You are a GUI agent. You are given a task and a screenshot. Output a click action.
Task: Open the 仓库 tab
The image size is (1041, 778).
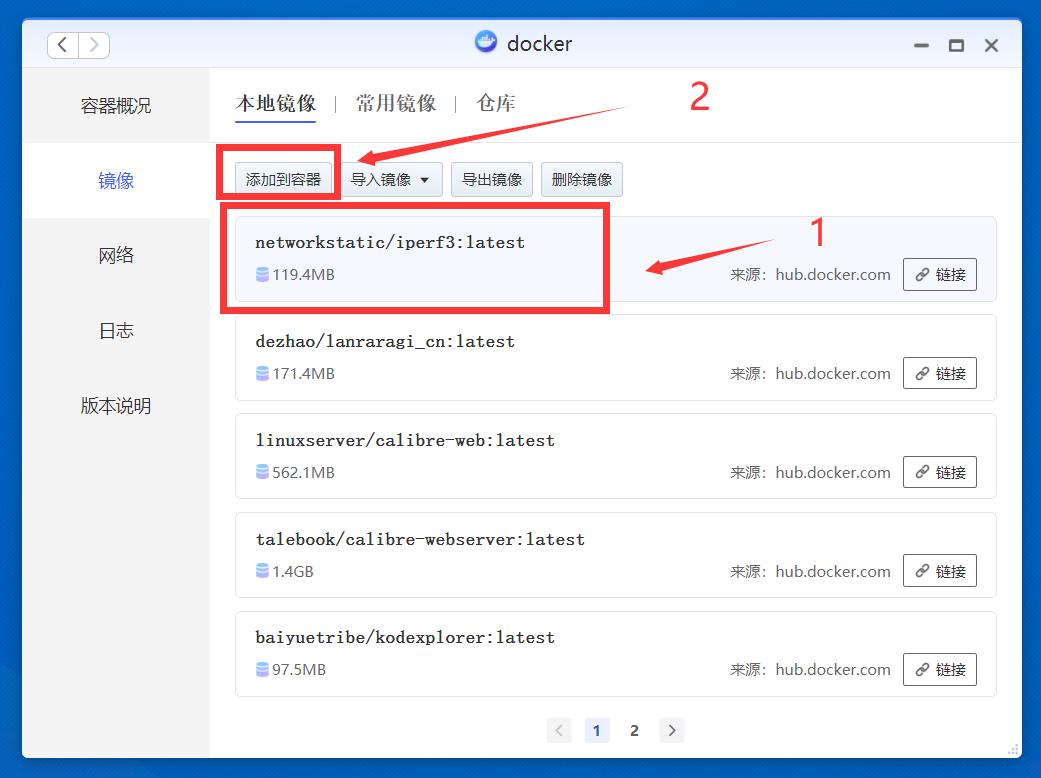(x=494, y=102)
